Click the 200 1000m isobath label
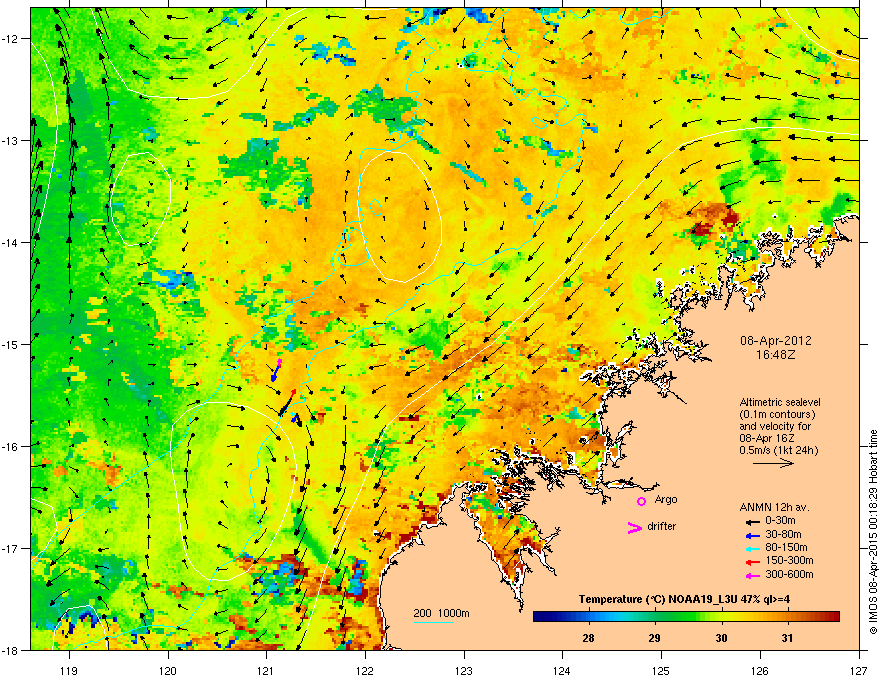 coord(441,613)
